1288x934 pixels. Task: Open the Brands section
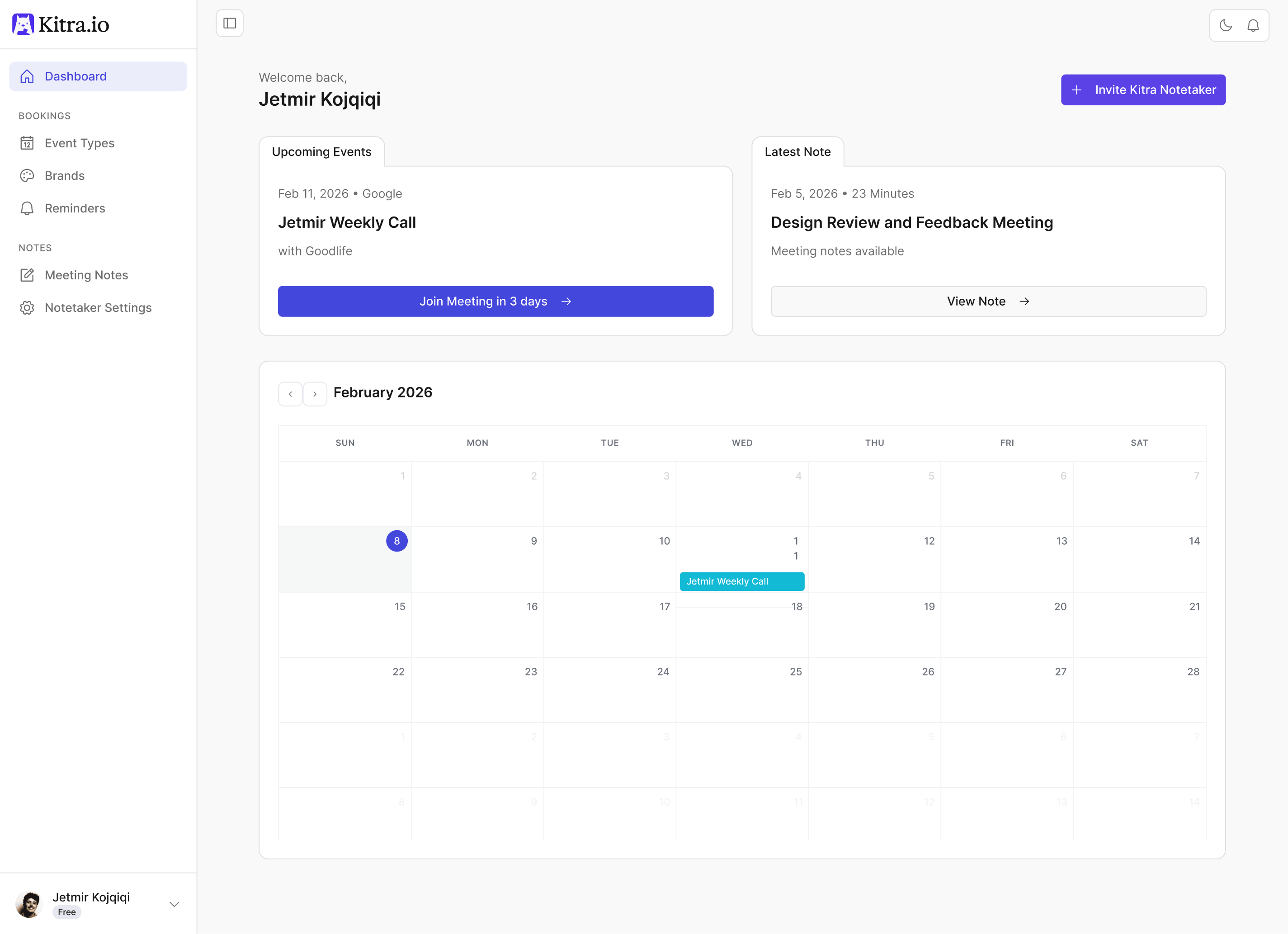(x=64, y=175)
